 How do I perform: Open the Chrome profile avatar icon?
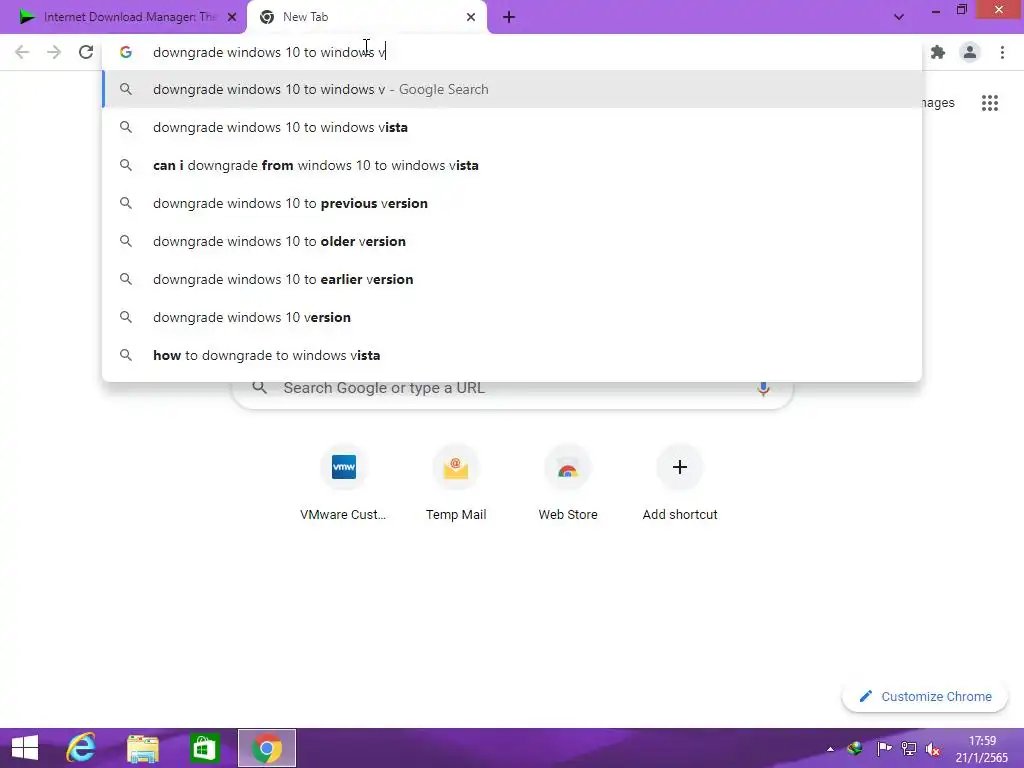tap(970, 52)
